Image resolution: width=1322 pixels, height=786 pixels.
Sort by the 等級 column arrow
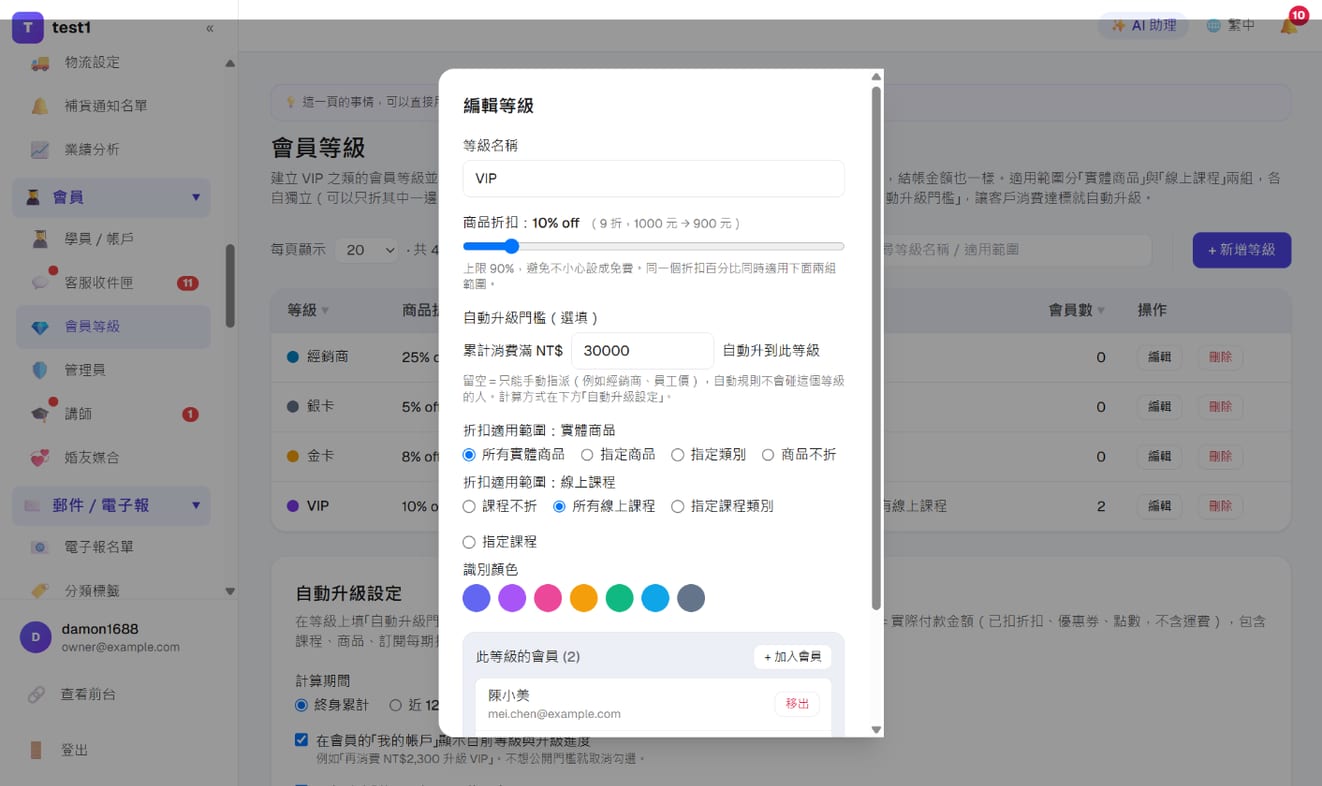tap(325, 311)
